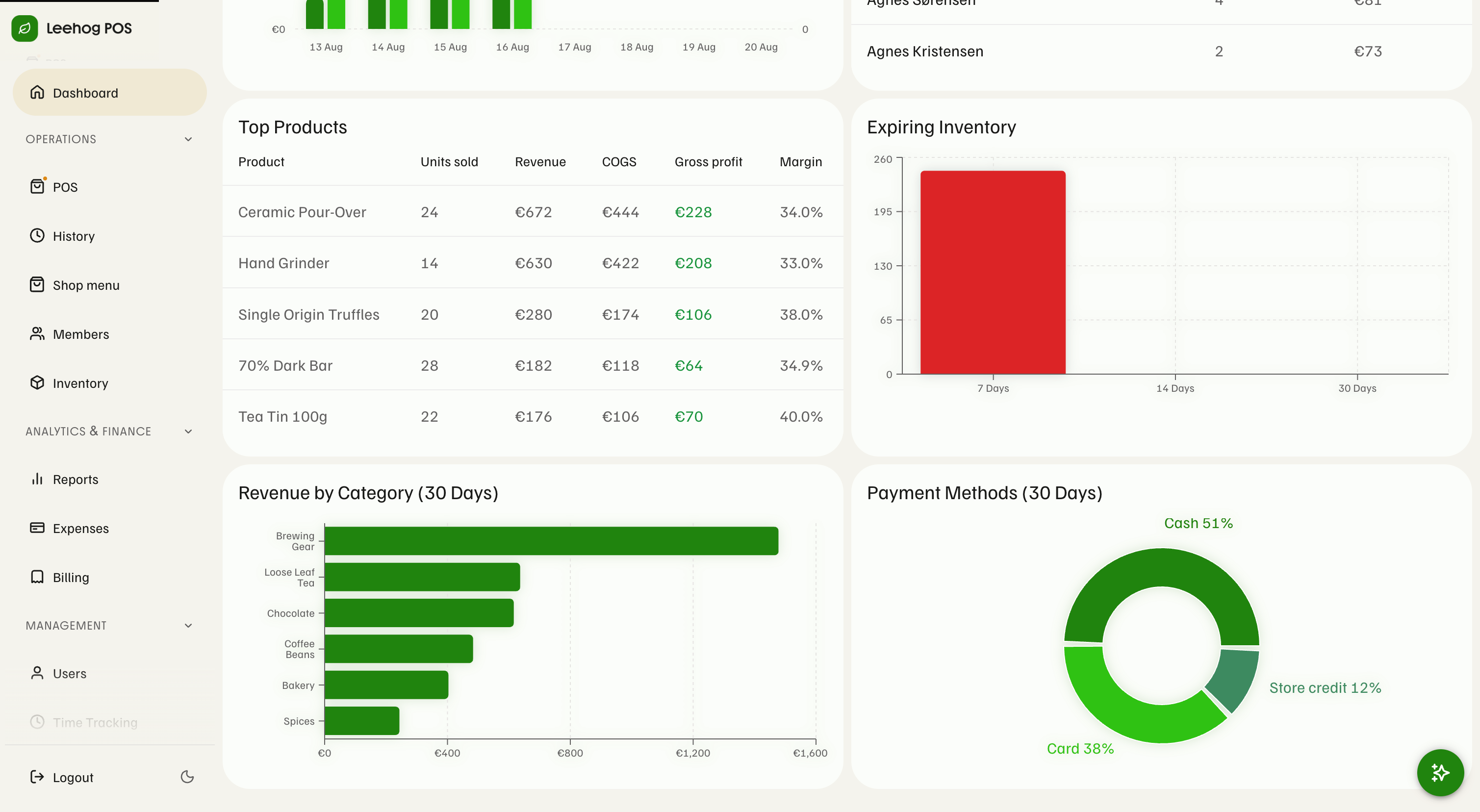Click the History clock icon

(x=37, y=235)
